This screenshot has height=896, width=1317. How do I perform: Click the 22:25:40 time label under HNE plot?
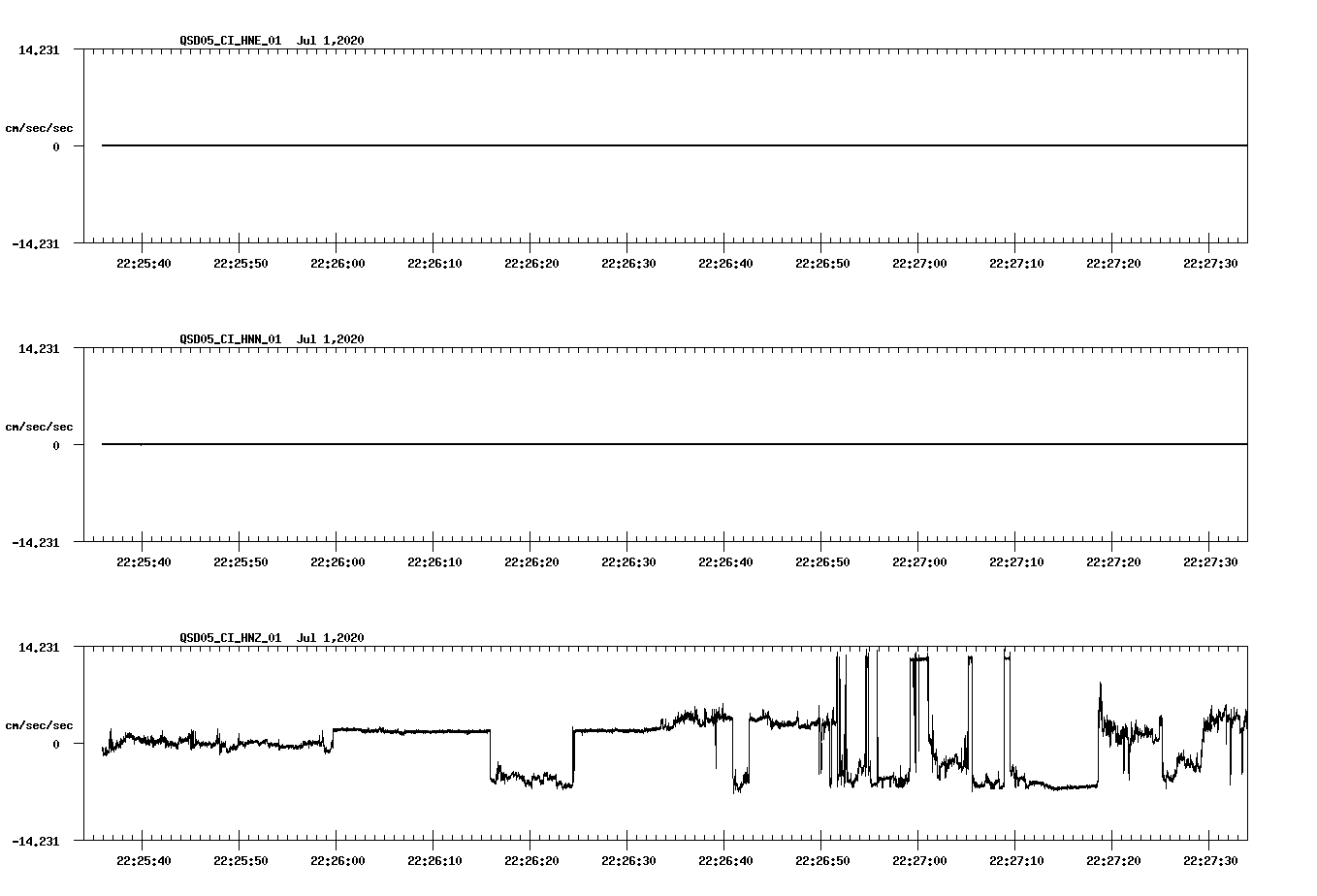tap(144, 264)
